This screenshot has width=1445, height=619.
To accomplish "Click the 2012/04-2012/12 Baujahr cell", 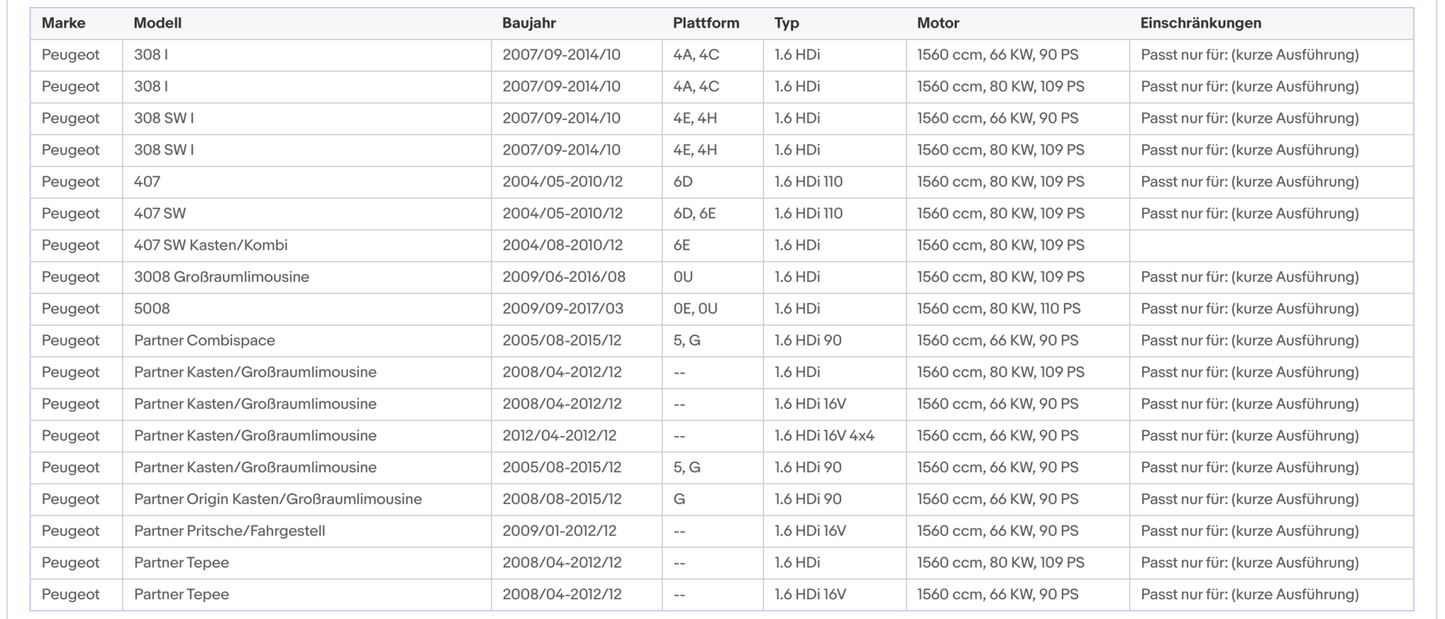I will pos(560,436).
